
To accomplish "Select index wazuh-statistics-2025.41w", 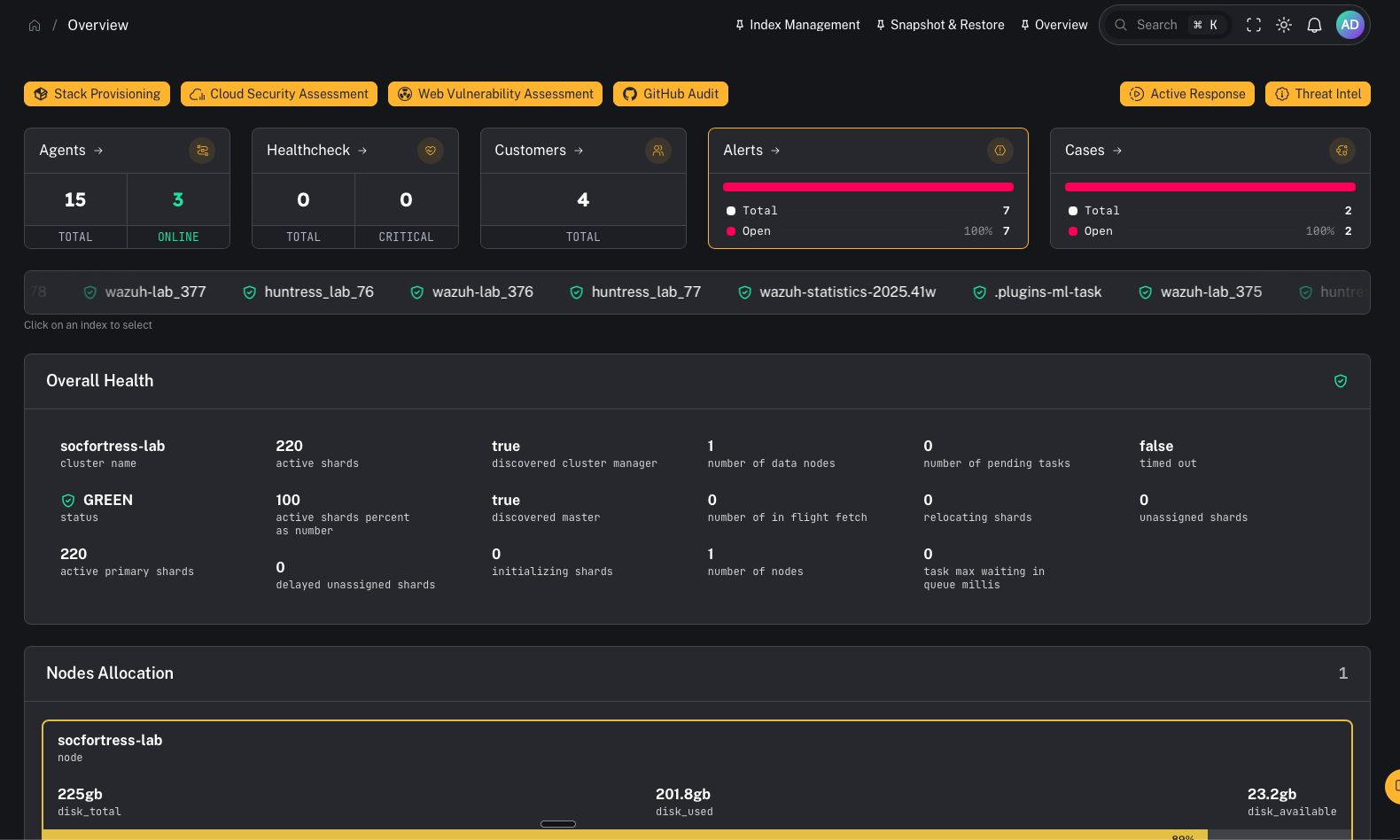I will (836, 292).
